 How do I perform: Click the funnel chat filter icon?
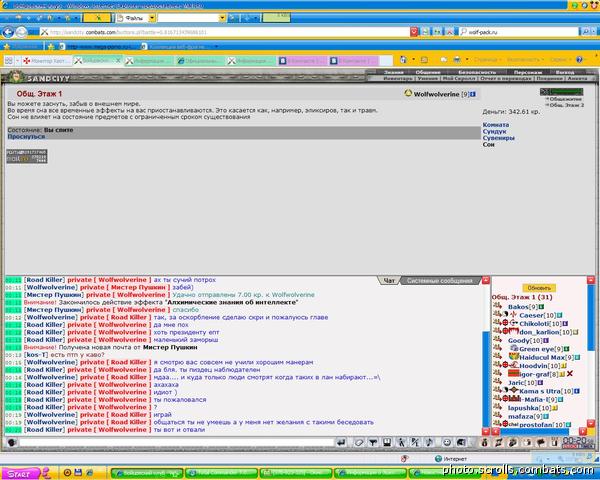[373, 442]
